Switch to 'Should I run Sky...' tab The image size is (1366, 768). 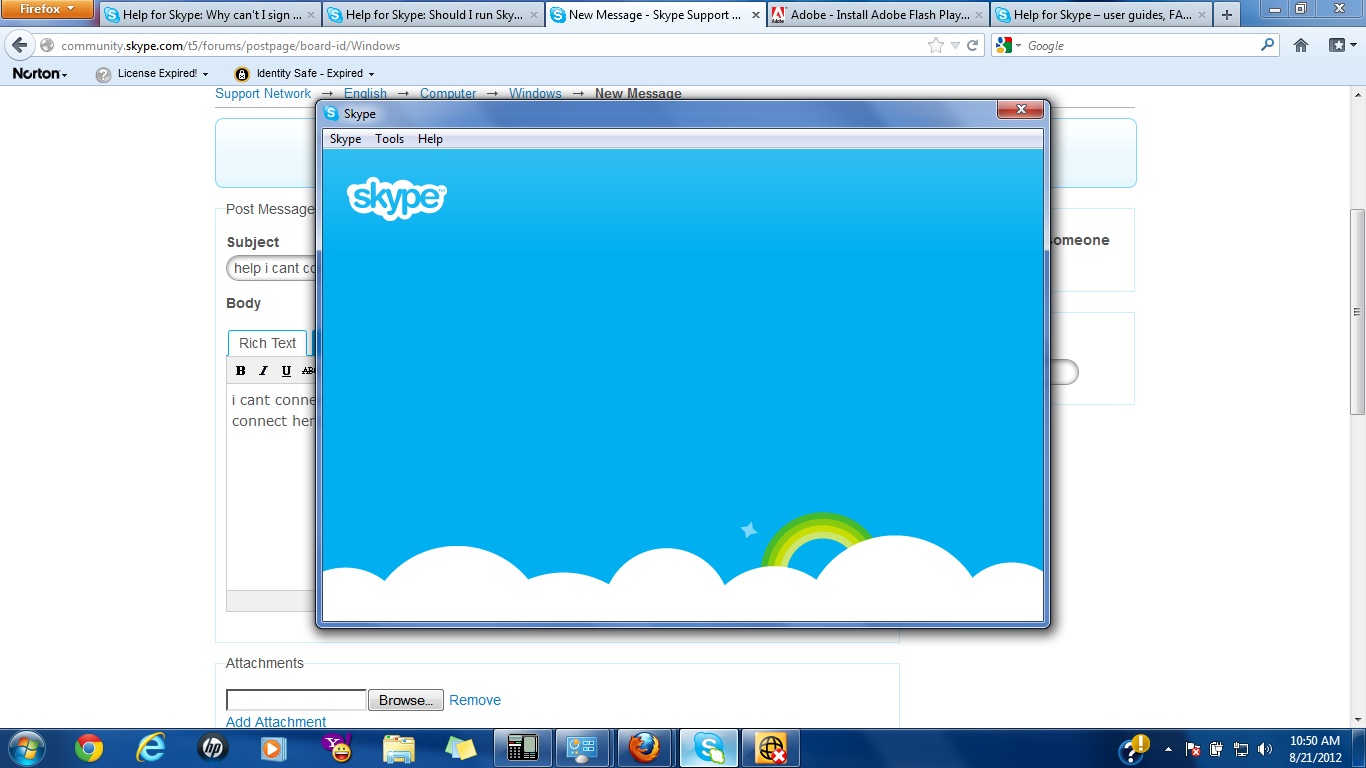coord(433,15)
